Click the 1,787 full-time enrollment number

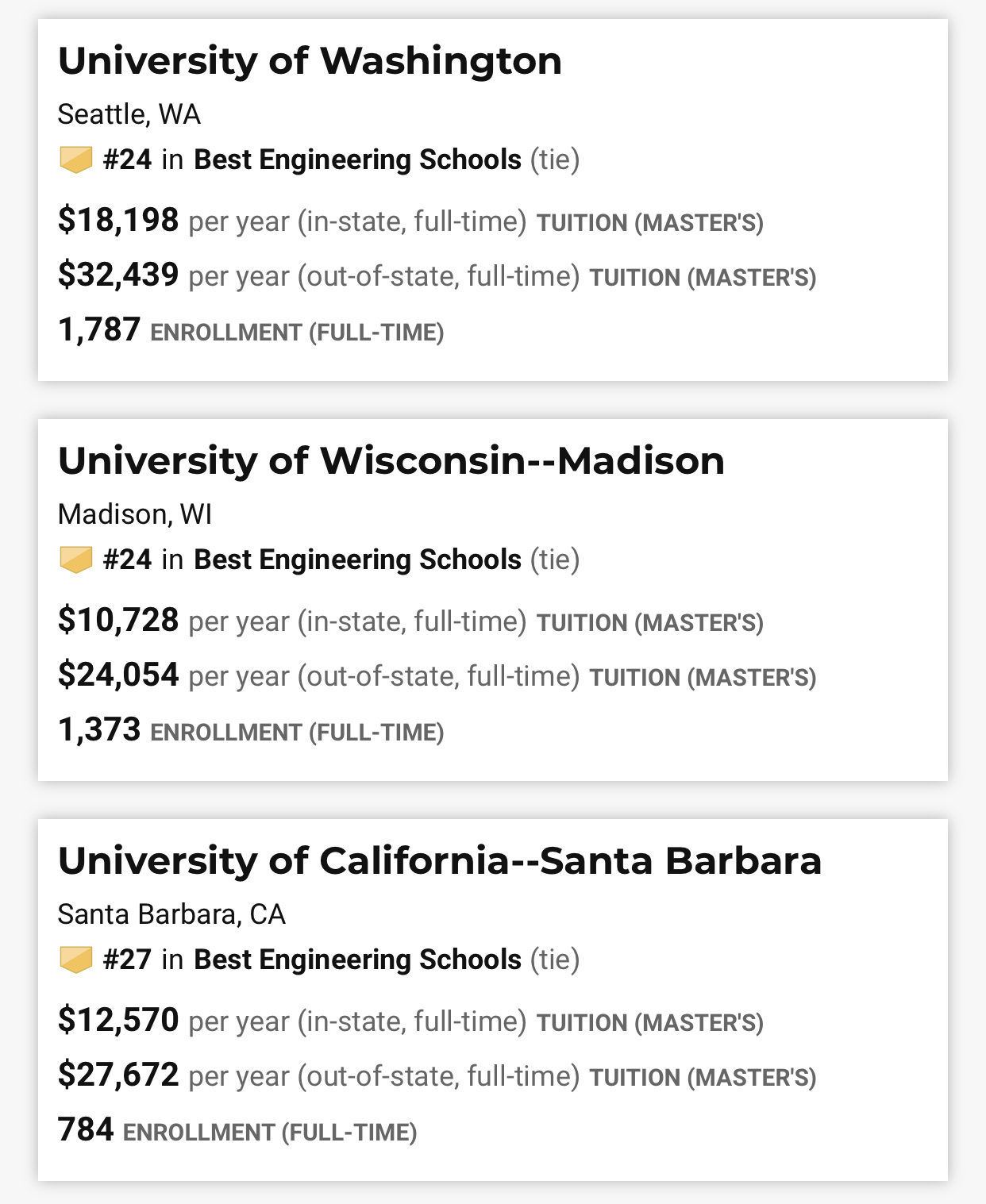click(x=99, y=330)
